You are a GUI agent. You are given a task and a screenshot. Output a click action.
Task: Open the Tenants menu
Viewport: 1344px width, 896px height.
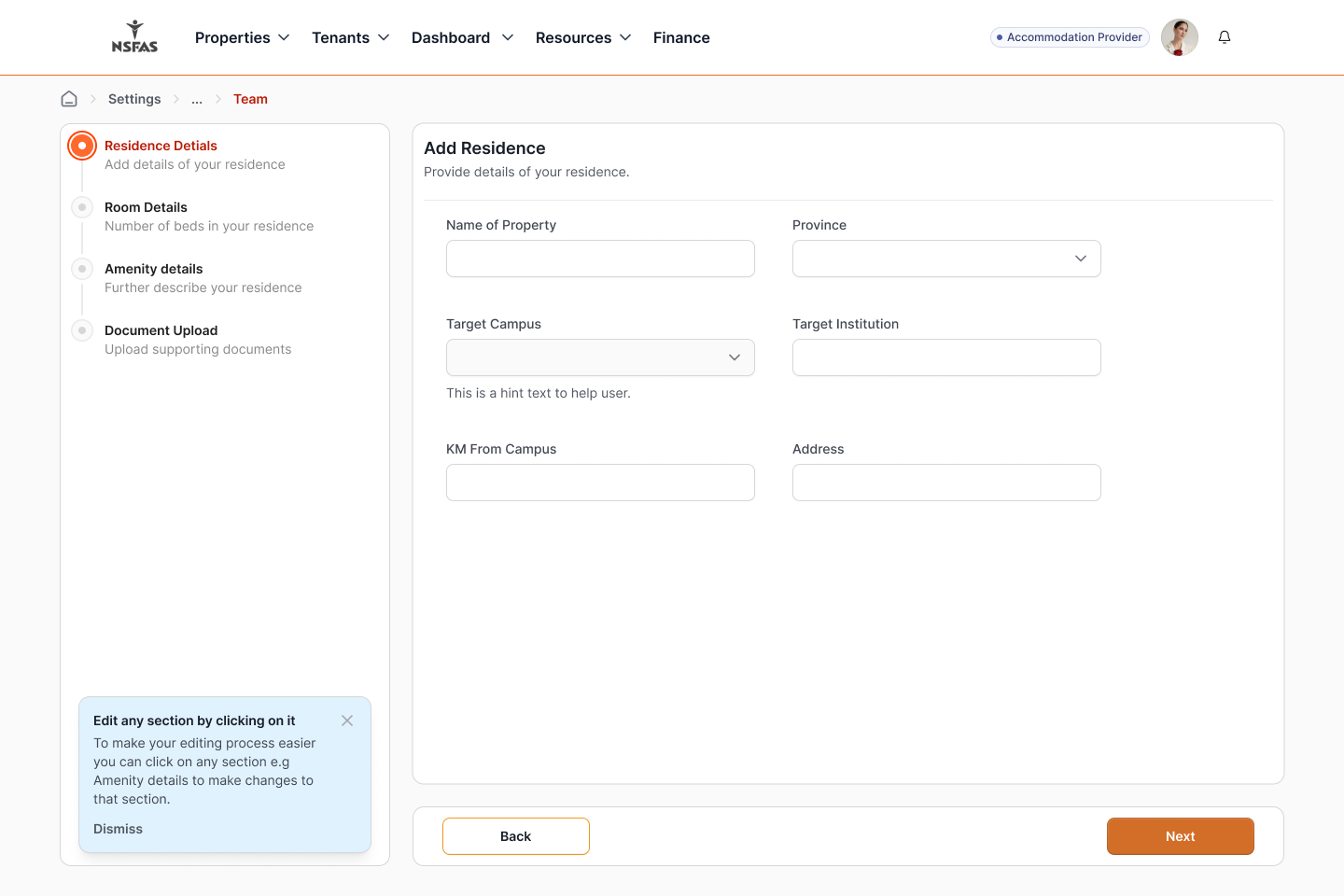point(350,37)
